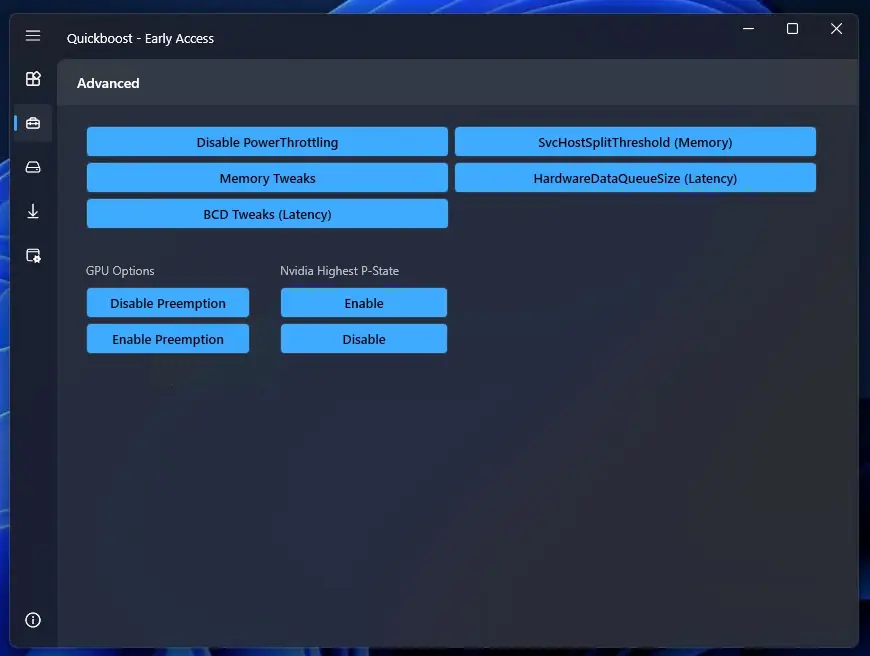Run Memory Tweaks
The width and height of the screenshot is (870, 656).
267,178
